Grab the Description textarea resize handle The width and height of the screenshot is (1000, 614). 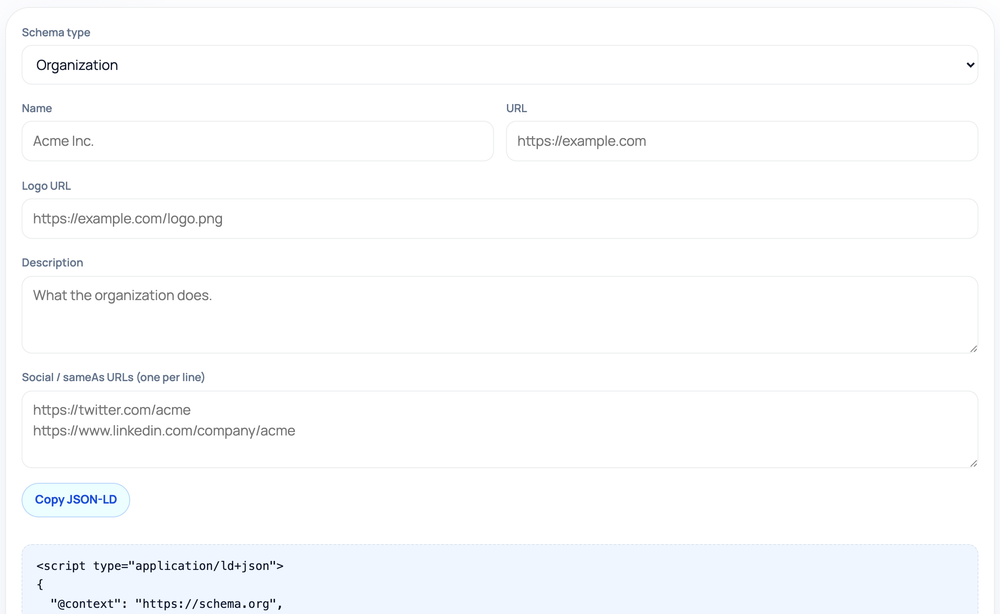tap(973, 348)
